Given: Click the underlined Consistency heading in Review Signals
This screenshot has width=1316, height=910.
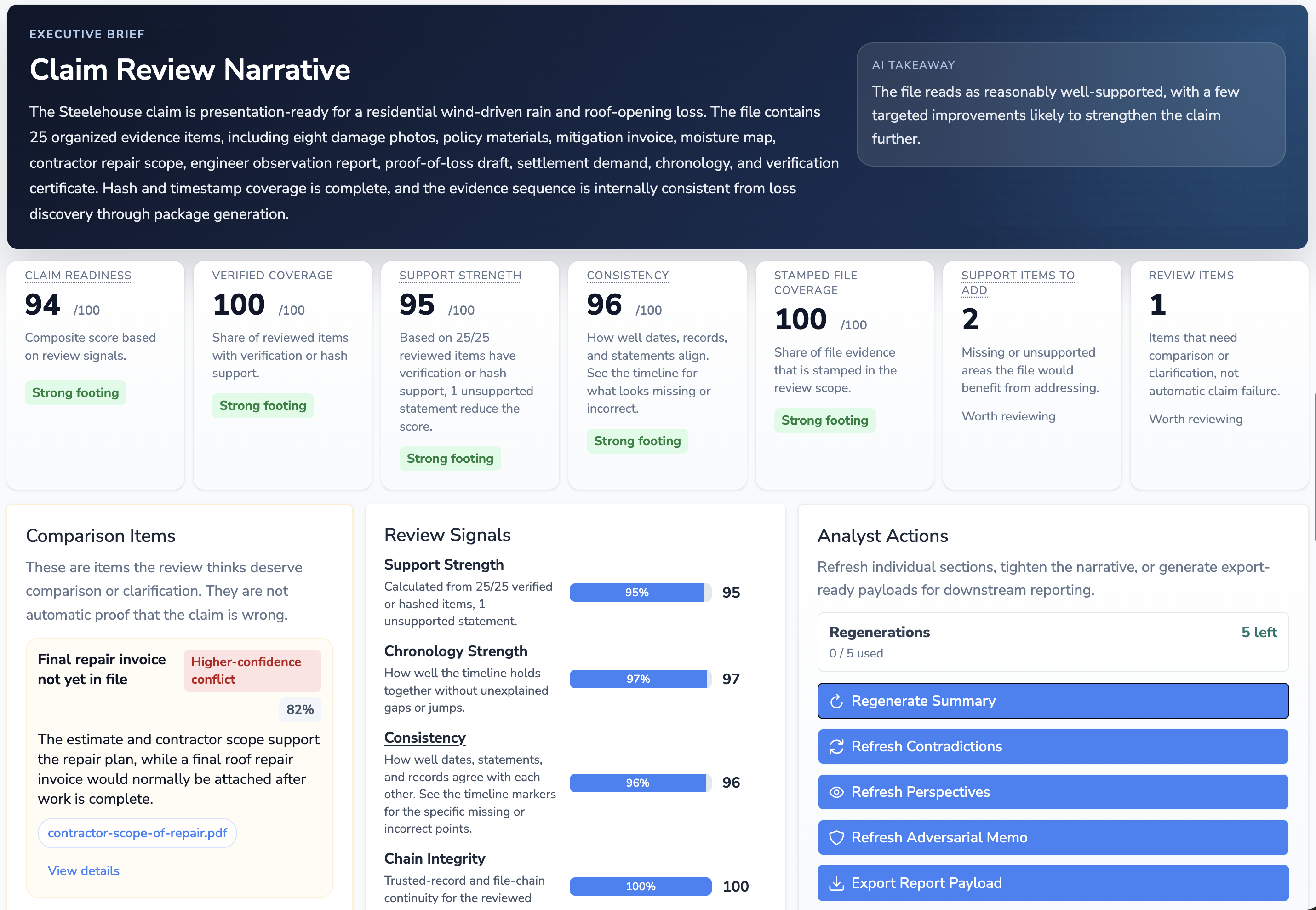Looking at the screenshot, I should coord(424,738).
